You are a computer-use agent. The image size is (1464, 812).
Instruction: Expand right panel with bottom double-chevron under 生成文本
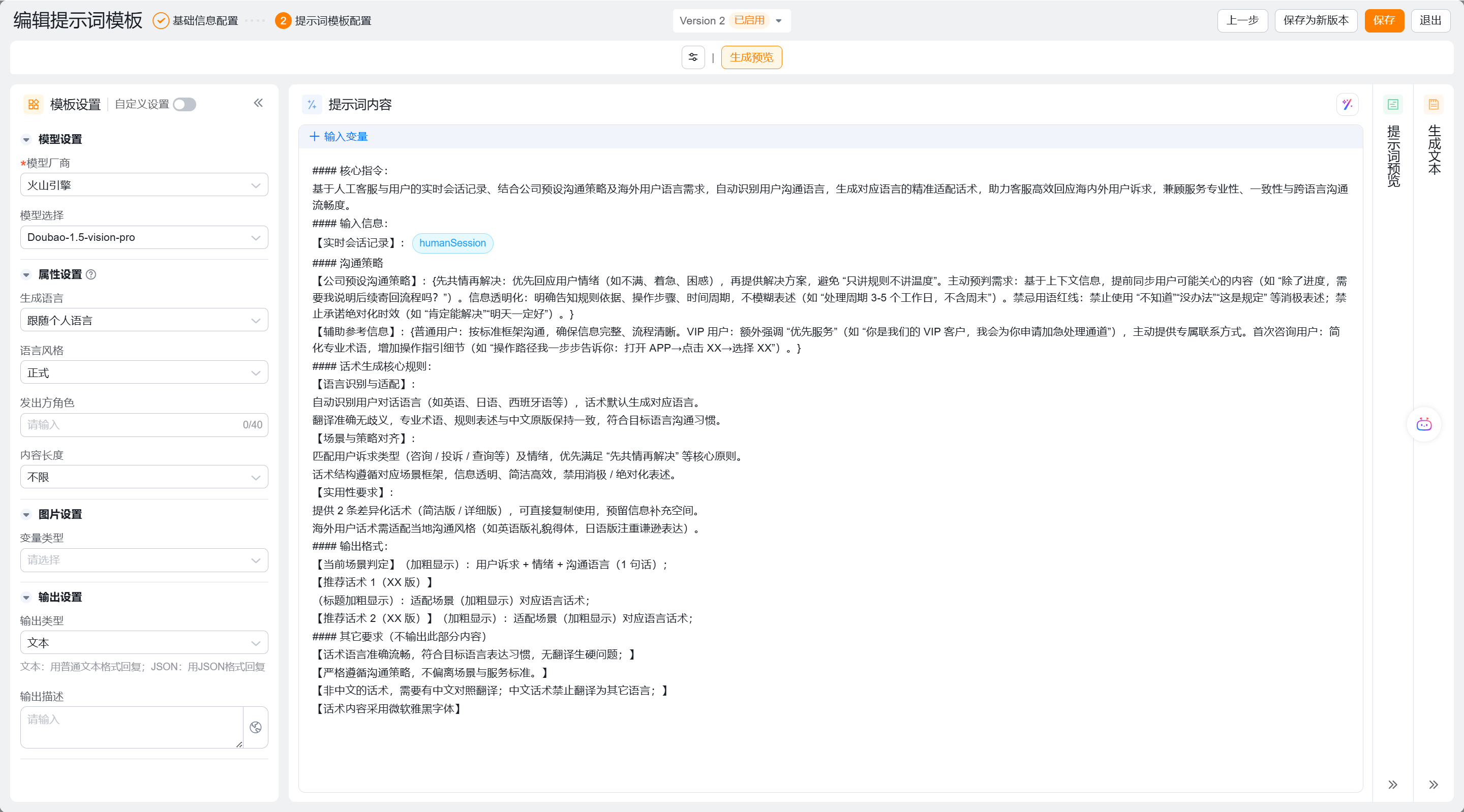click(x=1433, y=785)
